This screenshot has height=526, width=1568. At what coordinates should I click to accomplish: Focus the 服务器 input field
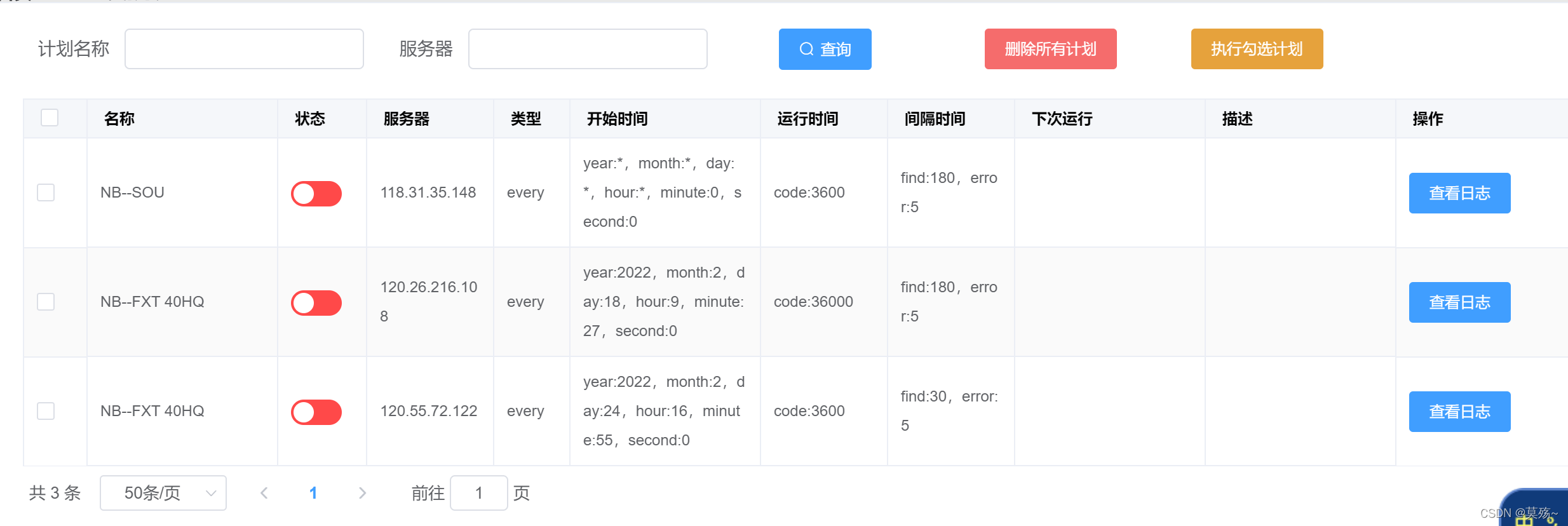click(588, 49)
